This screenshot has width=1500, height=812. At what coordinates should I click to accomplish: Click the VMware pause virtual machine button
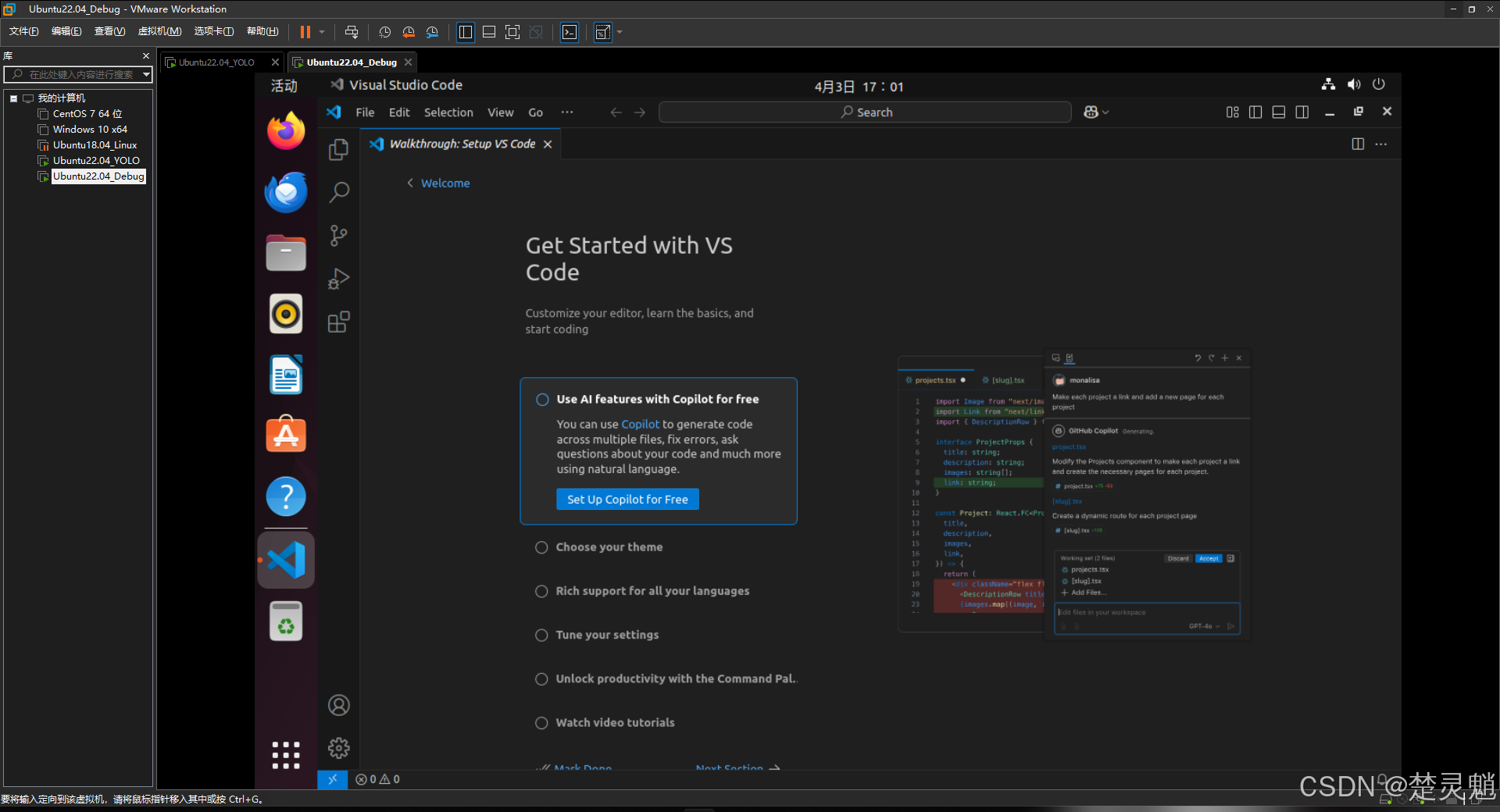coord(305,32)
